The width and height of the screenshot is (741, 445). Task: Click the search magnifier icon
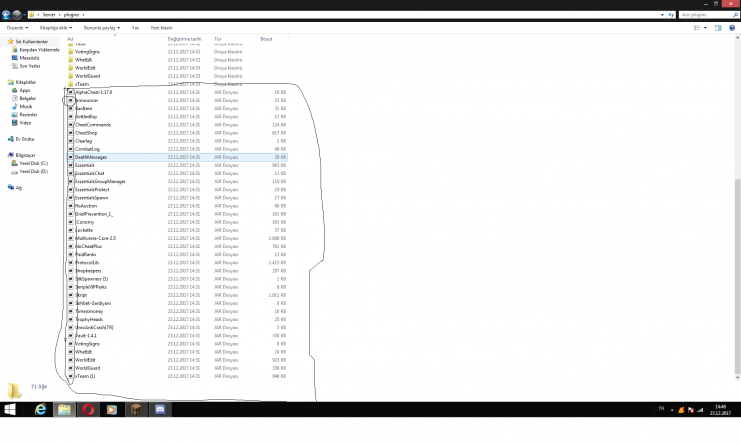[735, 15]
